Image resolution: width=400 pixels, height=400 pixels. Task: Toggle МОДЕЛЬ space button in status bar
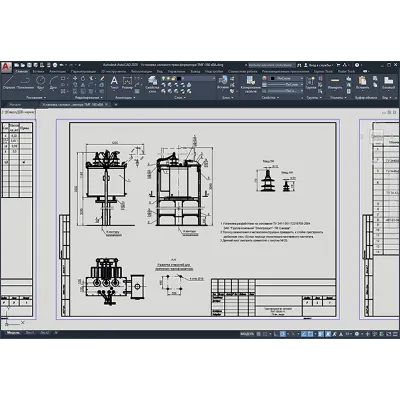coord(247,334)
